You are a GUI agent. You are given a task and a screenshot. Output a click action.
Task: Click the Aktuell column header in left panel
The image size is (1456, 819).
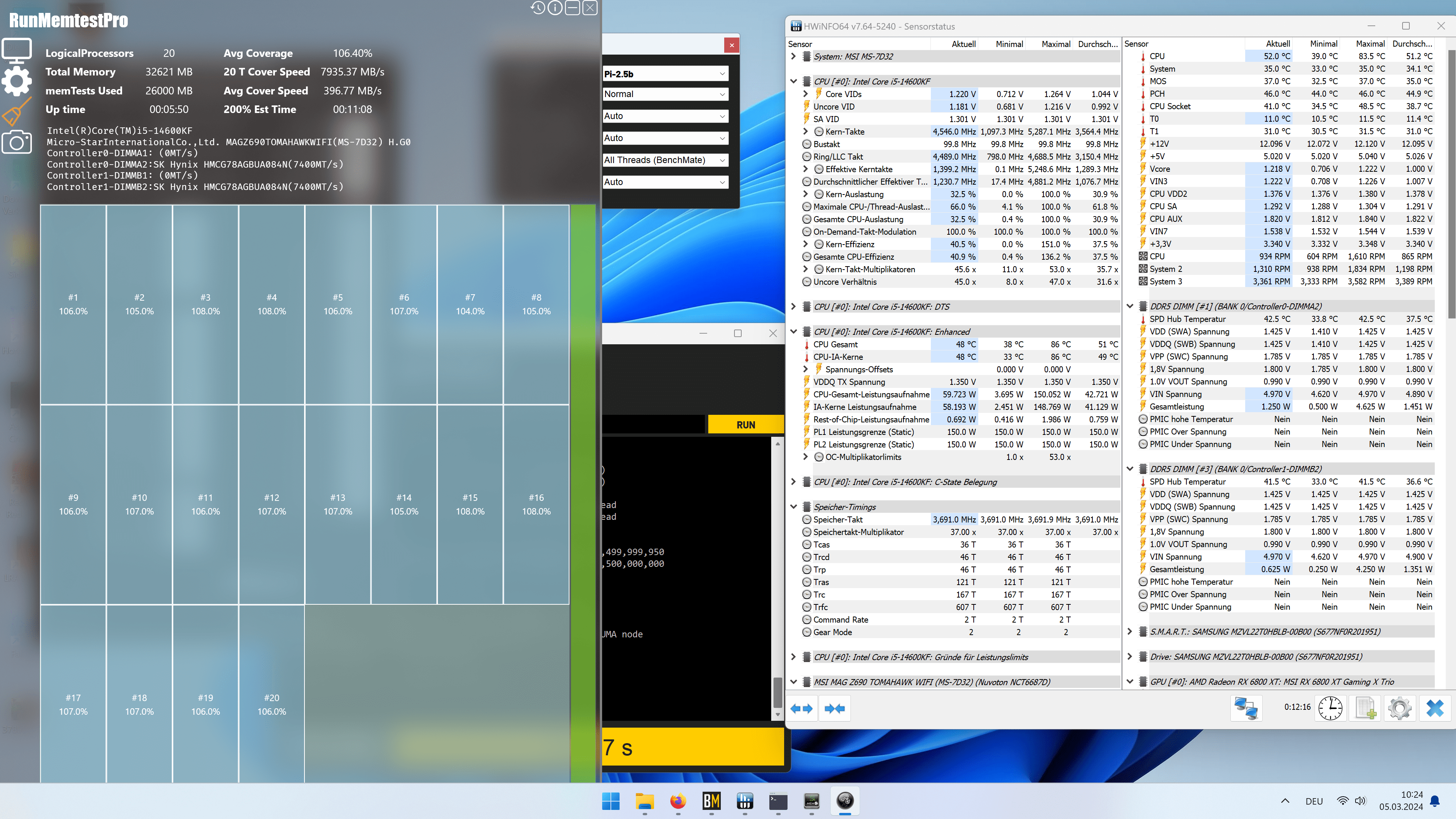tap(964, 44)
